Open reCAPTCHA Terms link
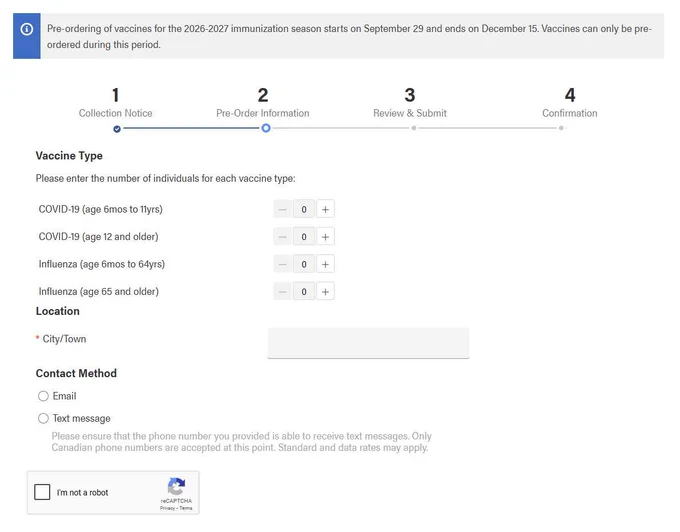This screenshot has height=532, width=680. coord(186,508)
